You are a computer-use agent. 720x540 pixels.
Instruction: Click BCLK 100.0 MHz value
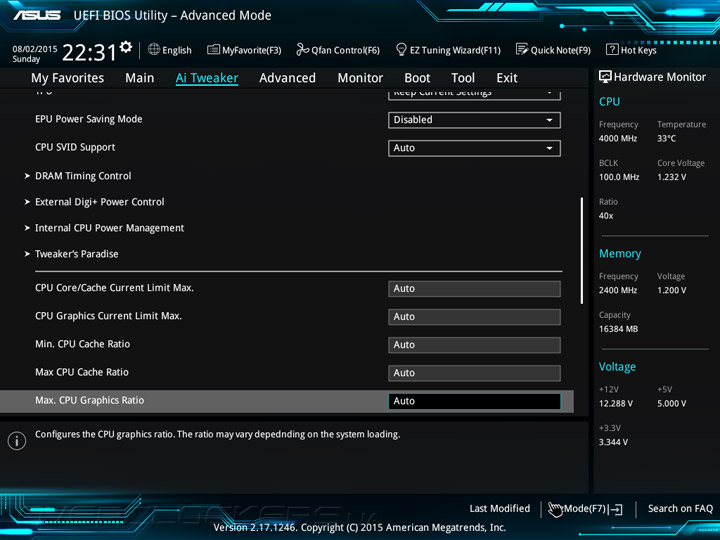(x=619, y=177)
